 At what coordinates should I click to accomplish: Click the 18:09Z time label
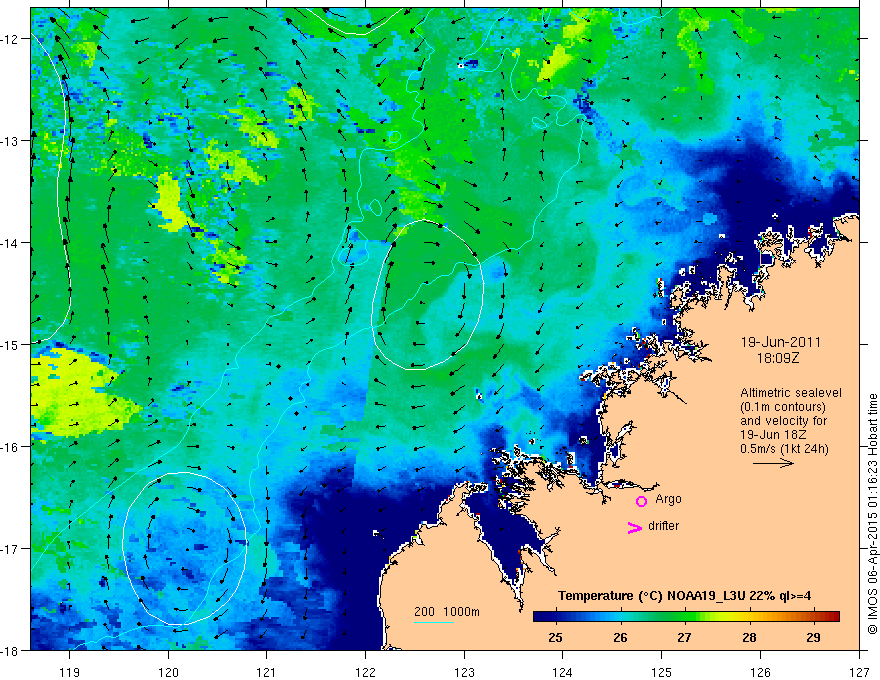click(778, 358)
